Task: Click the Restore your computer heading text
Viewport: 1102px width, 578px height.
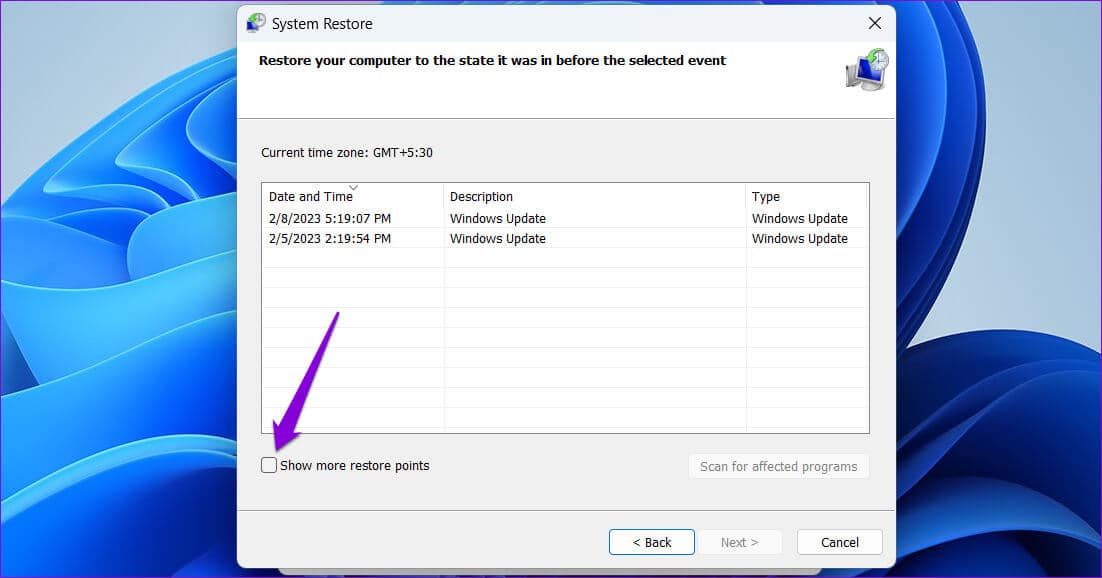Action: (x=492, y=60)
